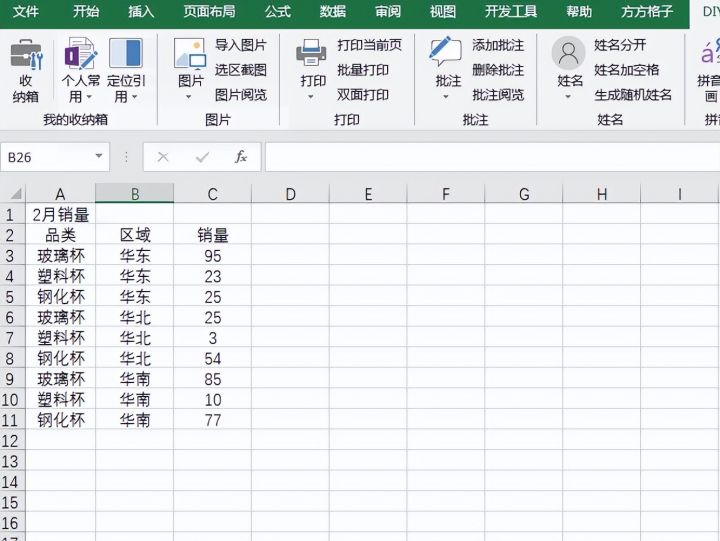Click 批量打印 button

pyautogui.click(x=363, y=70)
